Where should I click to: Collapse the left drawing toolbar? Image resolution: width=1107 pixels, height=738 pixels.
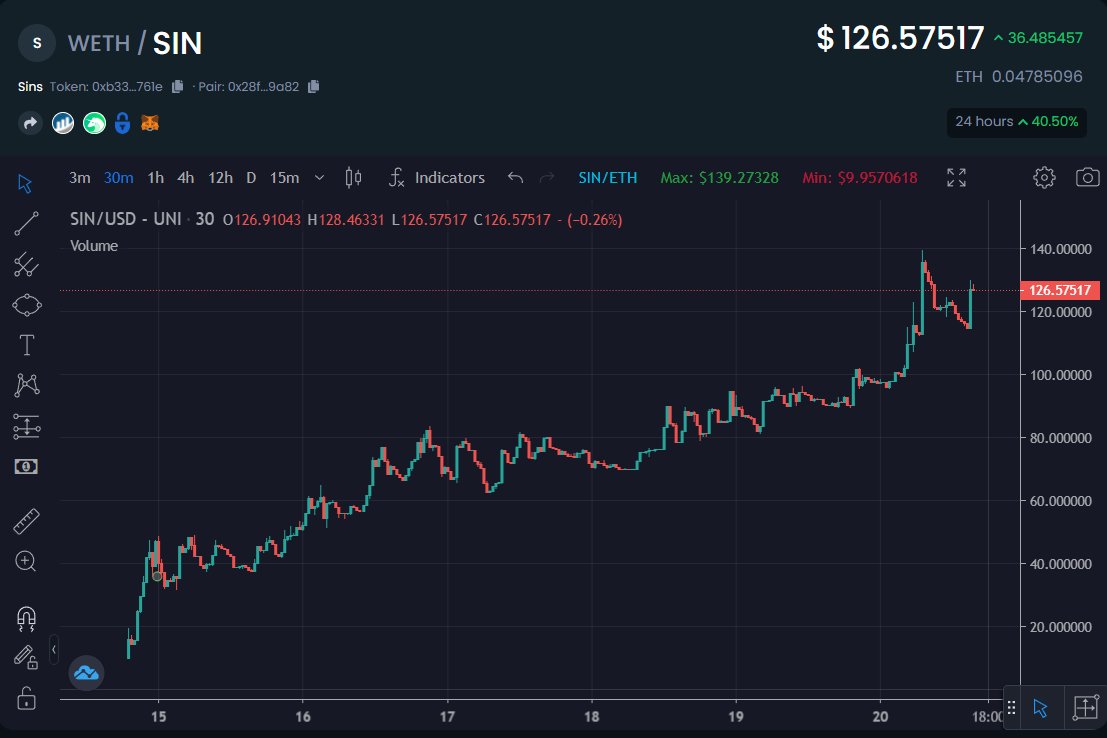tap(54, 650)
